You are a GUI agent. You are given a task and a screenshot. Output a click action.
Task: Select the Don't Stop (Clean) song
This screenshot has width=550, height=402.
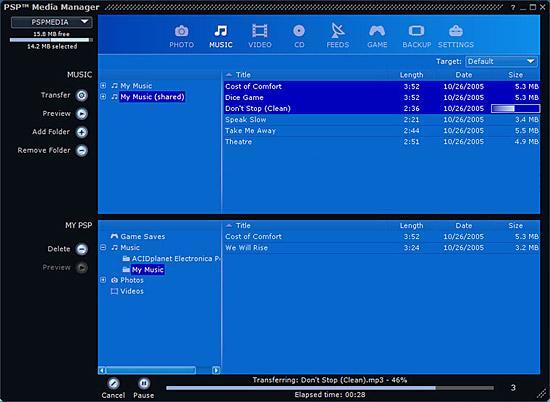coord(382,108)
